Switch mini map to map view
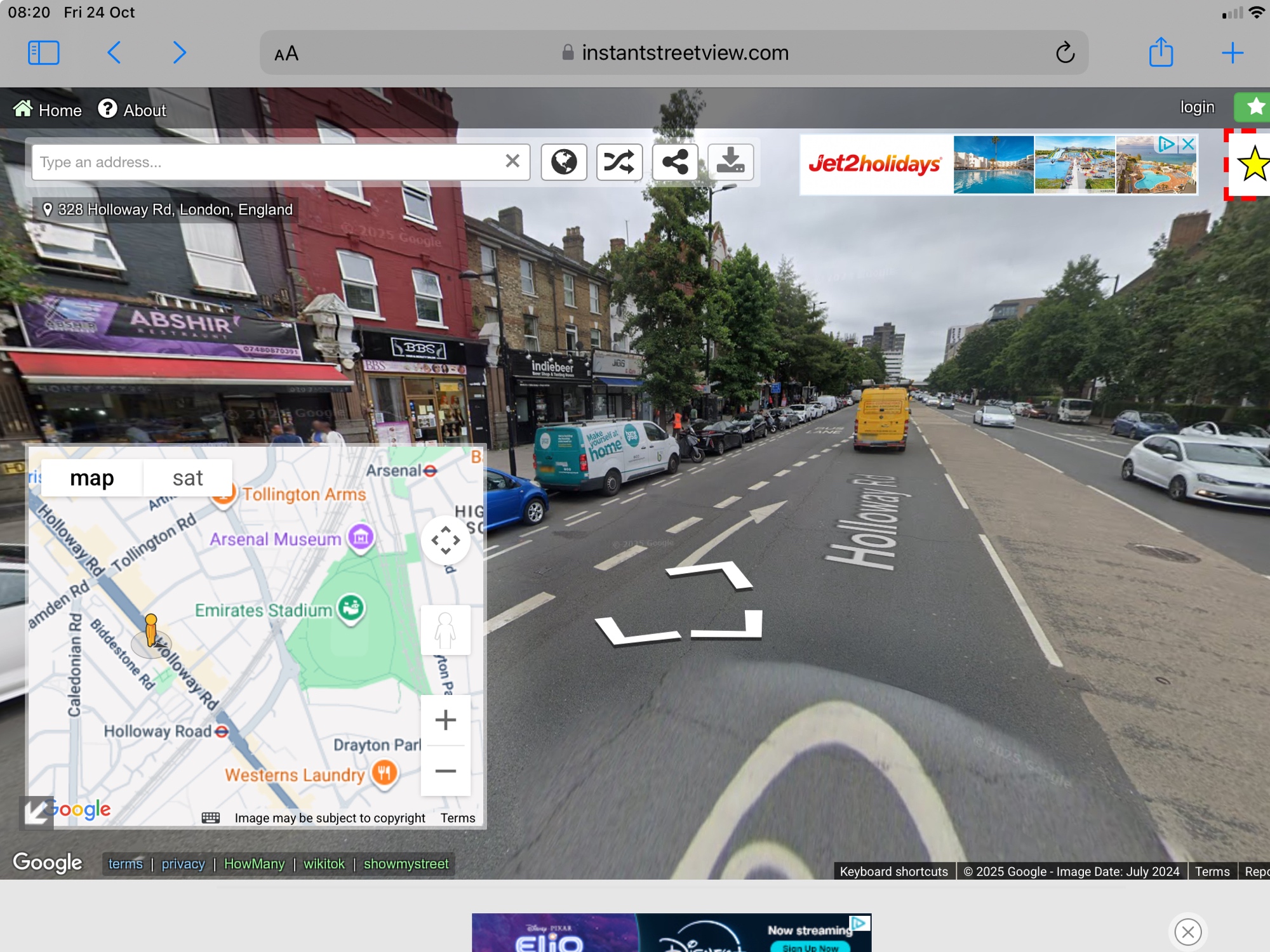The height and width of the screenshot is (952, 1270). click(92, 478)
